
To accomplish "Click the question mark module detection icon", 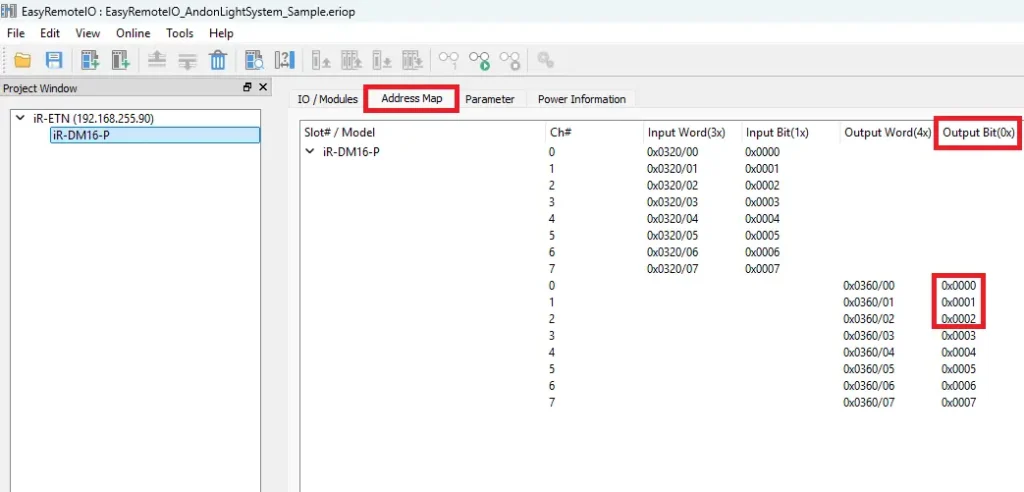I will point(285,61).
